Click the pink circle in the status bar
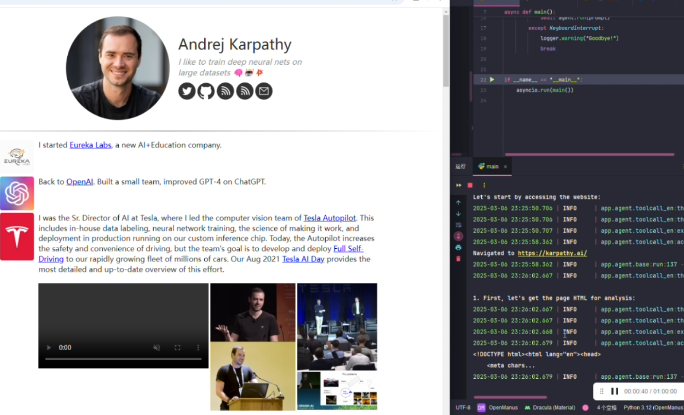This screenshot has width=684, height=415. pyautogui.click(x=585, y=408)
